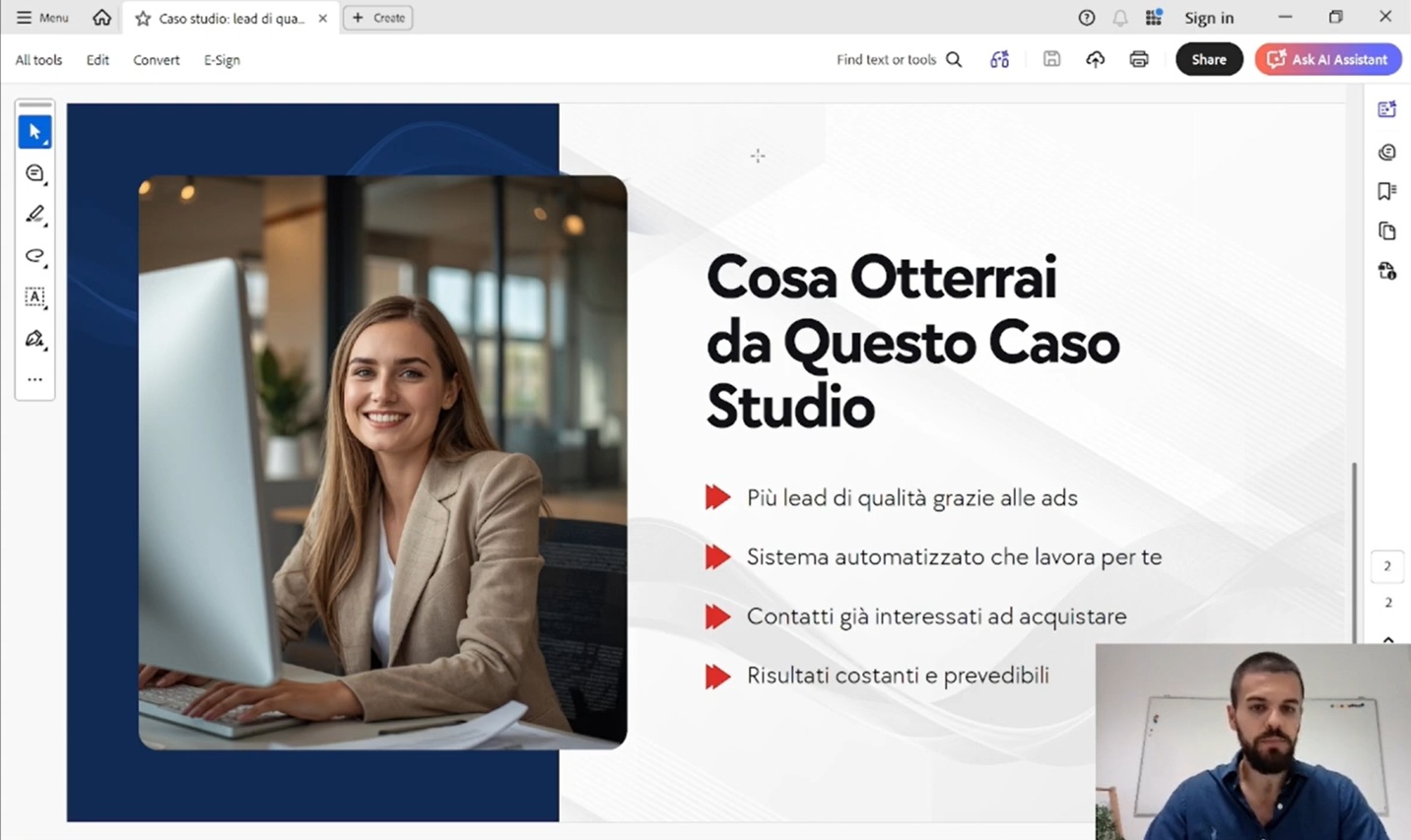Open the page thumbnails panel icon
Viewport: 1411px width, 840px height.
pos(1387,231)
